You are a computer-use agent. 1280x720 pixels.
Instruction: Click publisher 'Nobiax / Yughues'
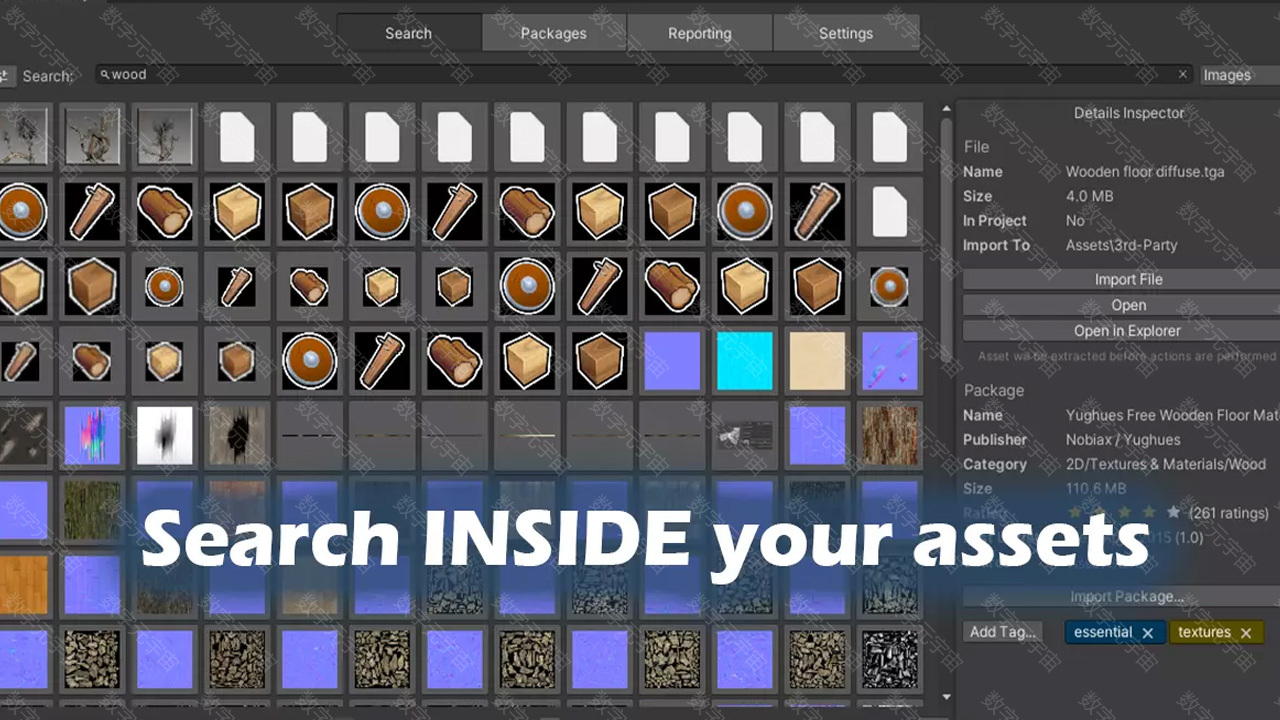point(1123,440)
